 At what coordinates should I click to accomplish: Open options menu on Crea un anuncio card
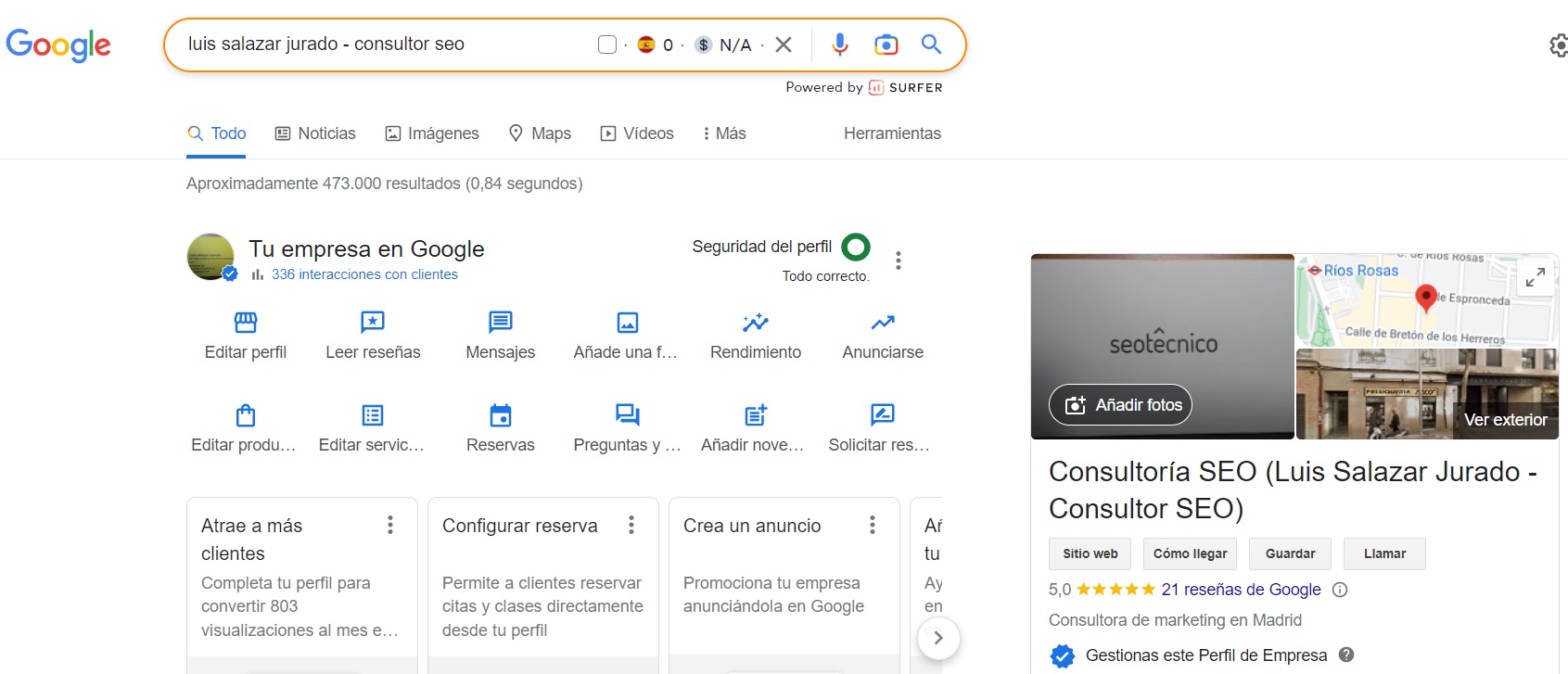click(873, 526)
